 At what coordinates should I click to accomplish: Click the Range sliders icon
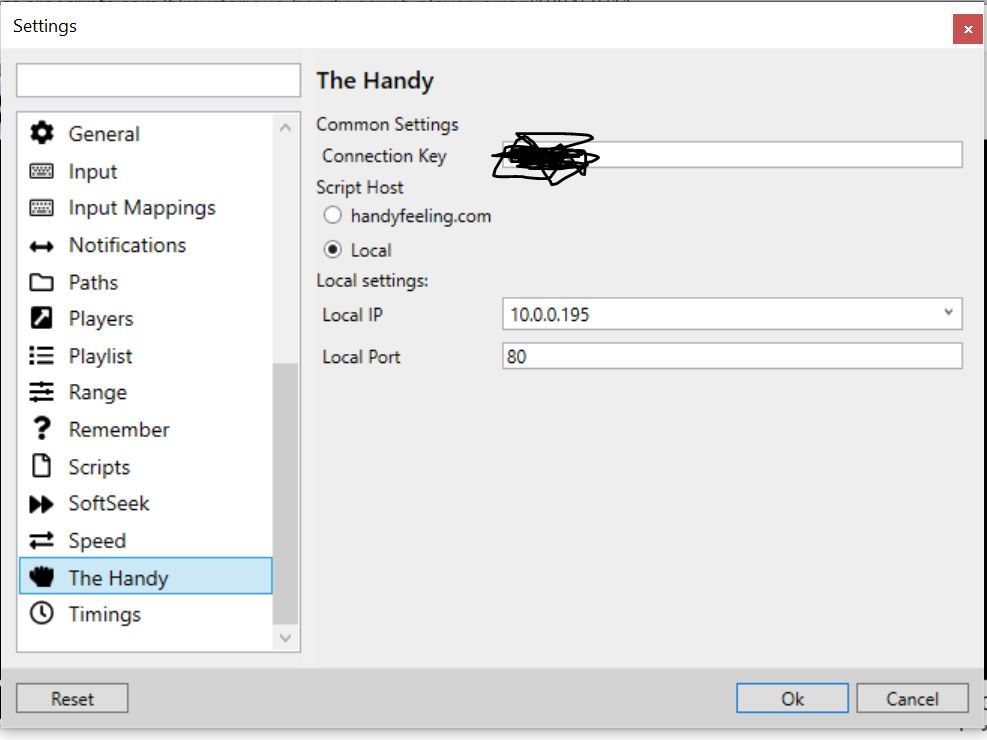42,391
